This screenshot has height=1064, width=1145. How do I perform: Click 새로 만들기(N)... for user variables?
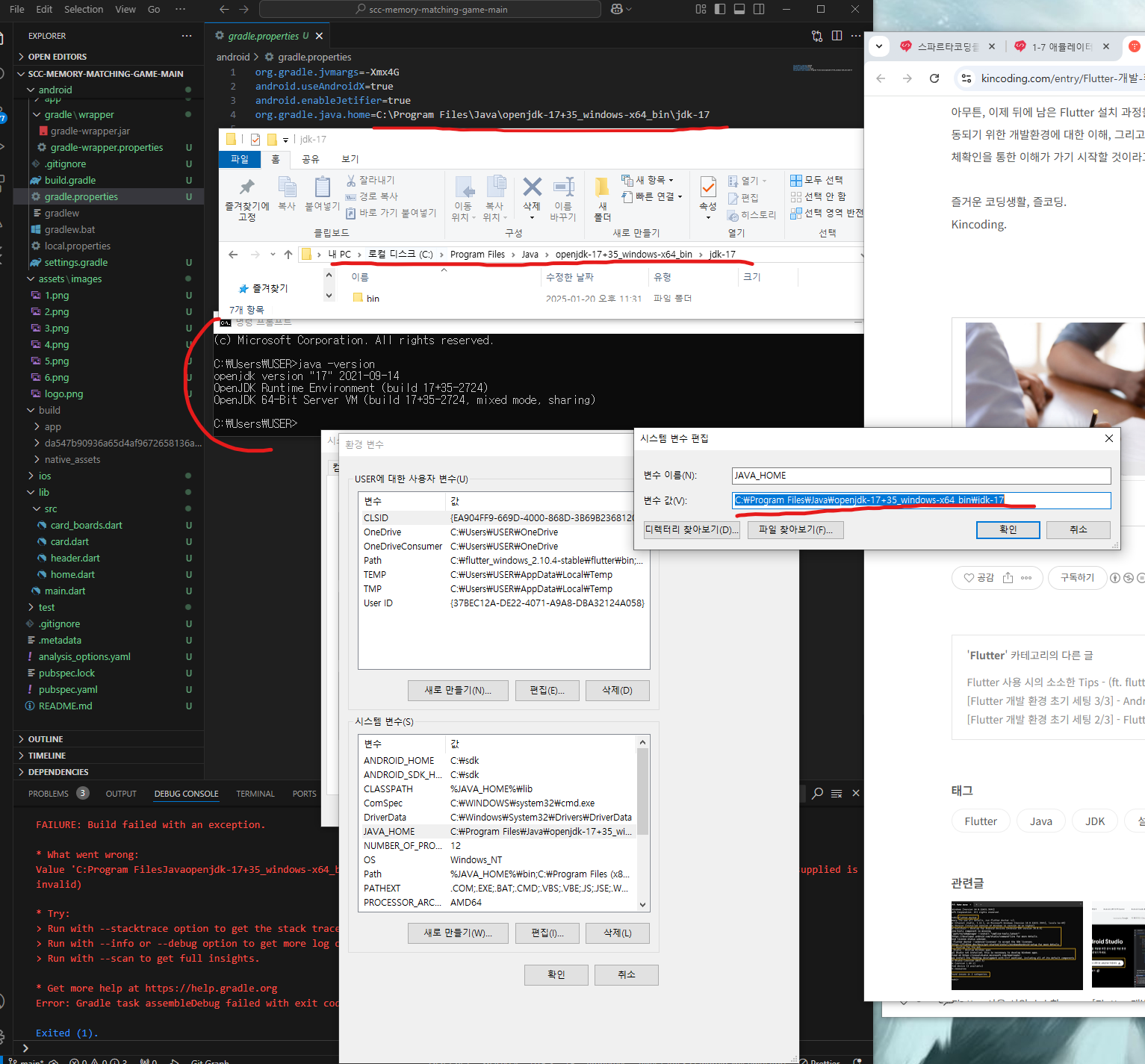click(458, 690)
